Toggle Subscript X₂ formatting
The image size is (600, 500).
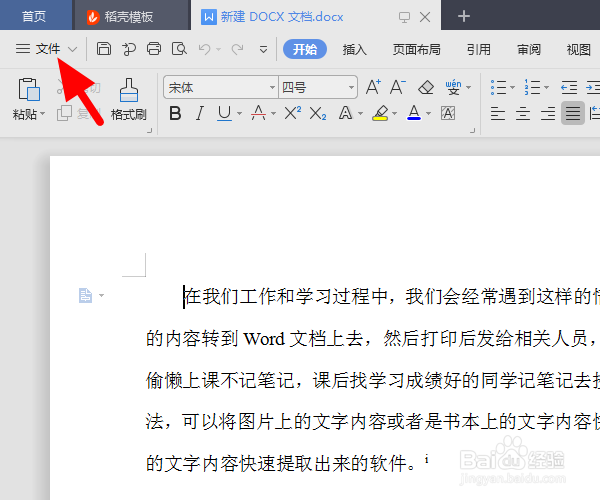click(318, 113)
